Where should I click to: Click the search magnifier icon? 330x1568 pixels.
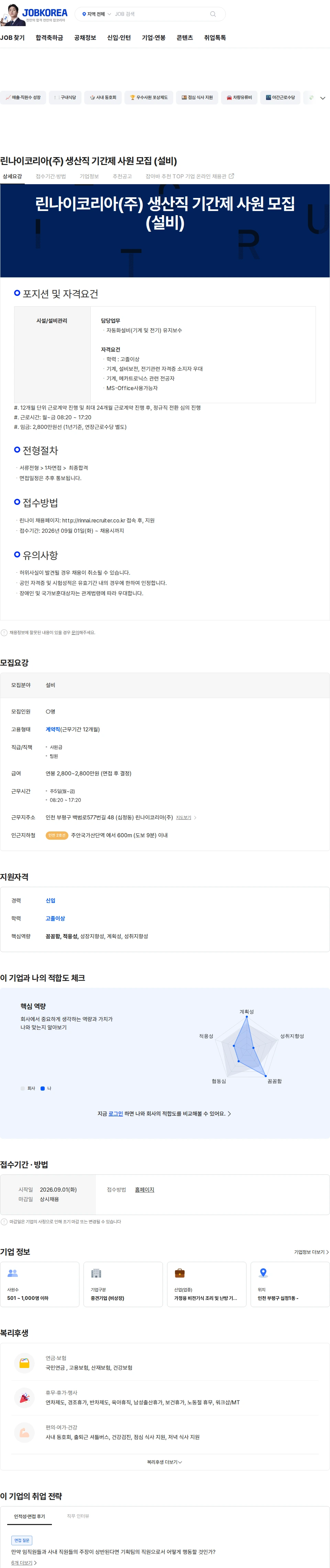coord(212,14)
